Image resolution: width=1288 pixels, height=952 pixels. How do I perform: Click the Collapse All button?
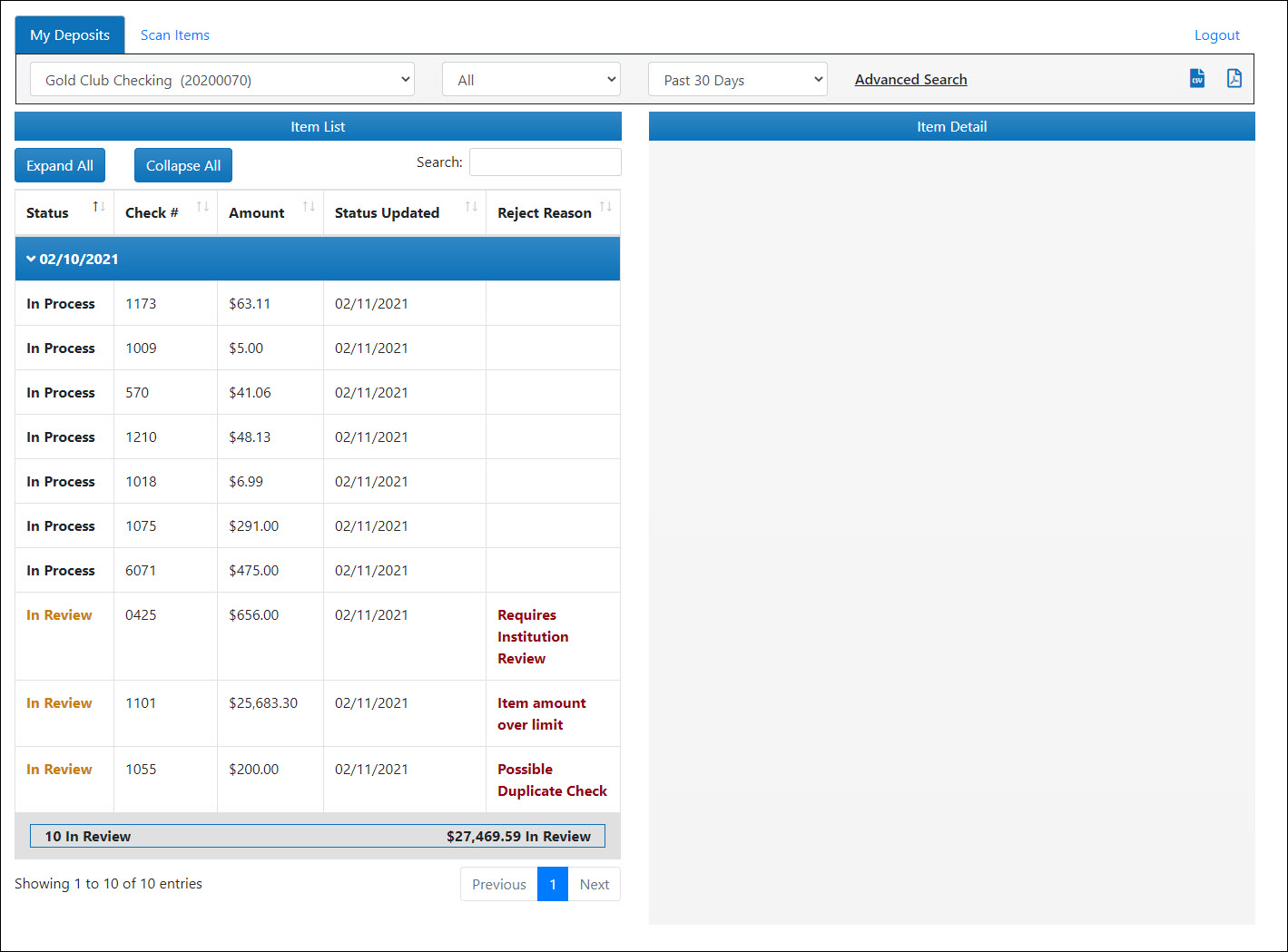(183, 166)
